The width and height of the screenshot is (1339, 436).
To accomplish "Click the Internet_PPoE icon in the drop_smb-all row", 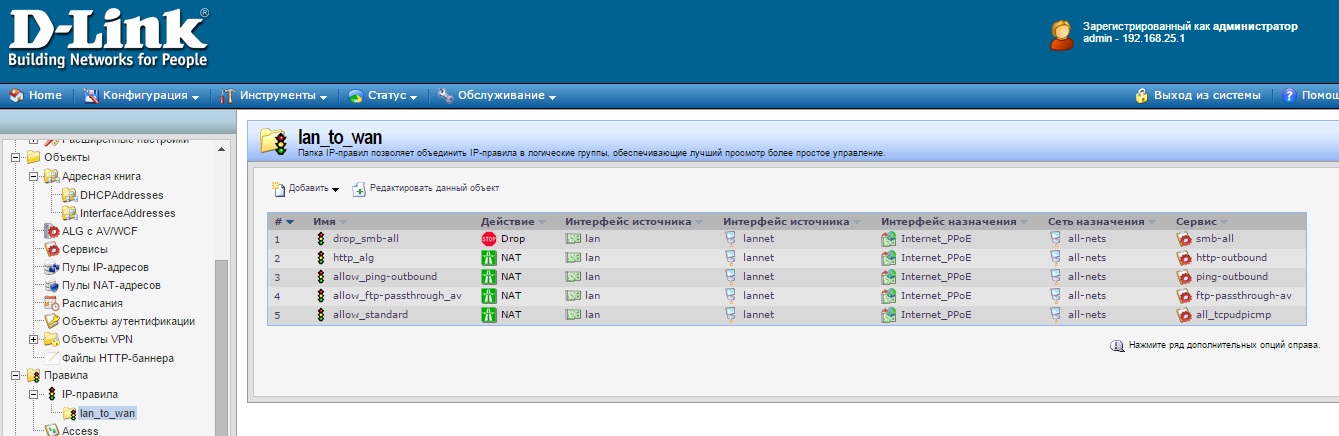I will coord(888,239).
